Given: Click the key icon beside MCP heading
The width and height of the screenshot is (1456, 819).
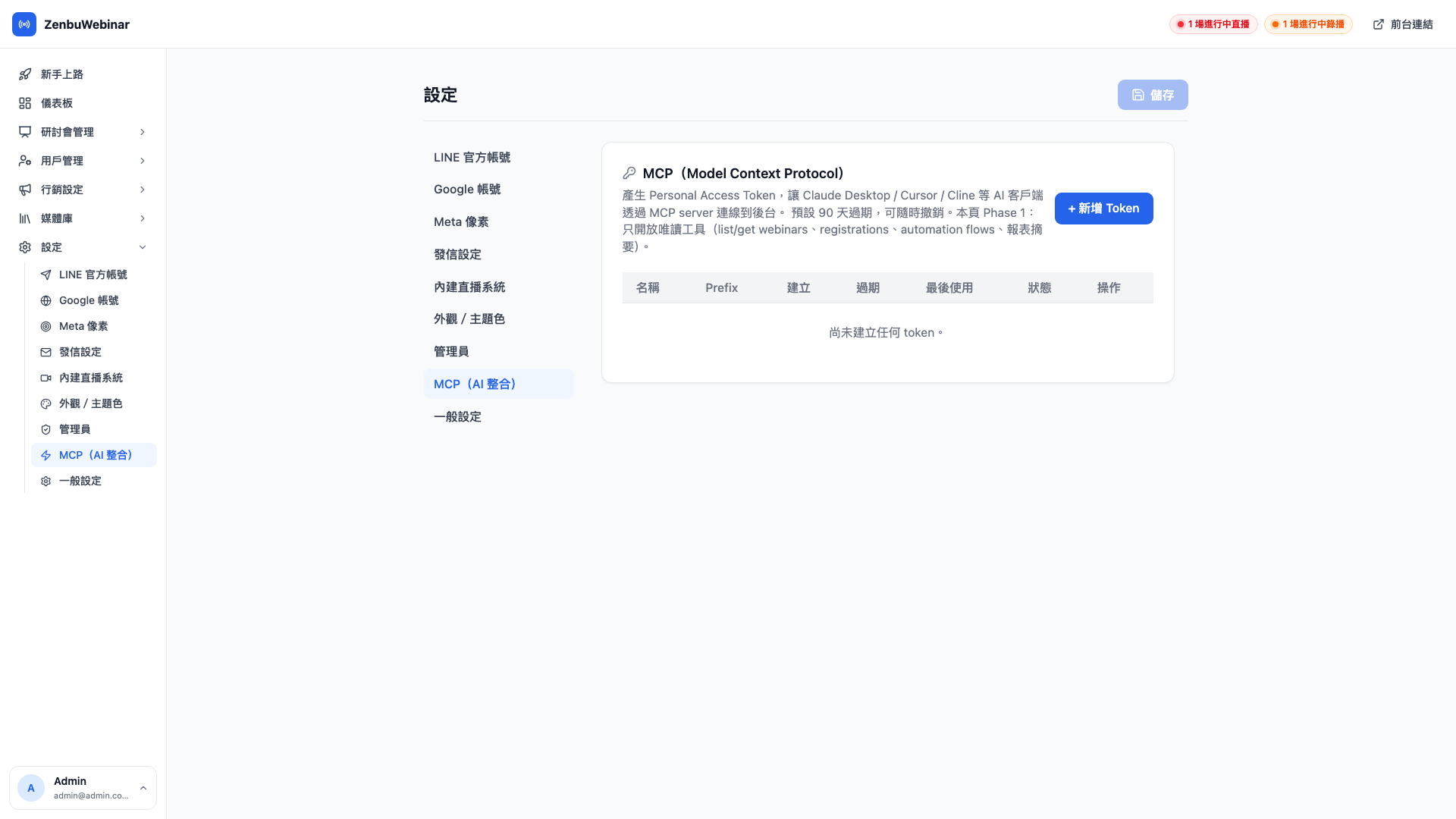Looking at the screenshot, I should [x=629, y=173].
